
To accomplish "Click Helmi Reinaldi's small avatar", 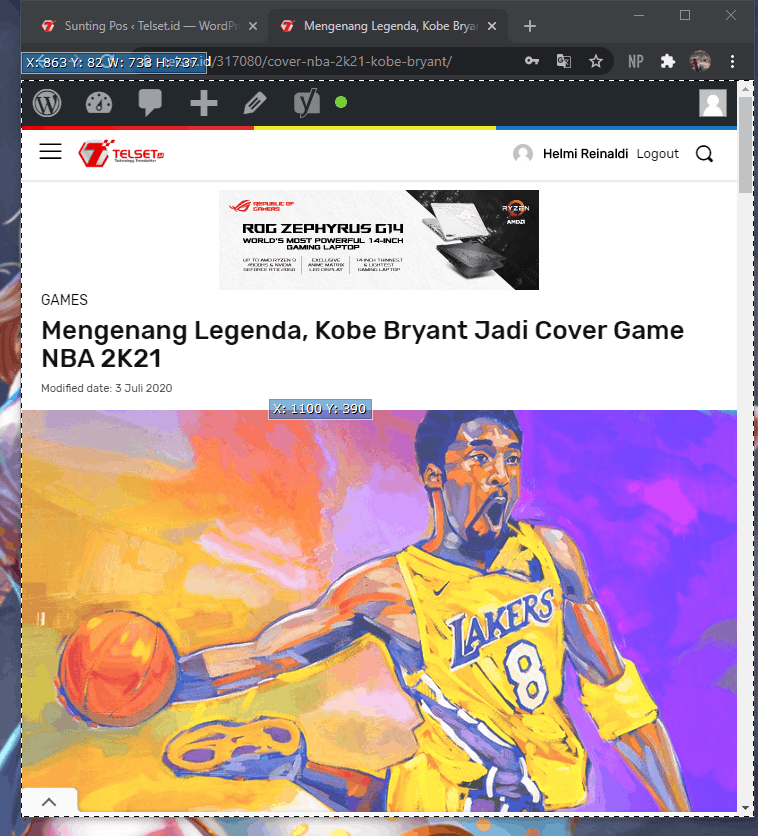I will tap(523, 154).
